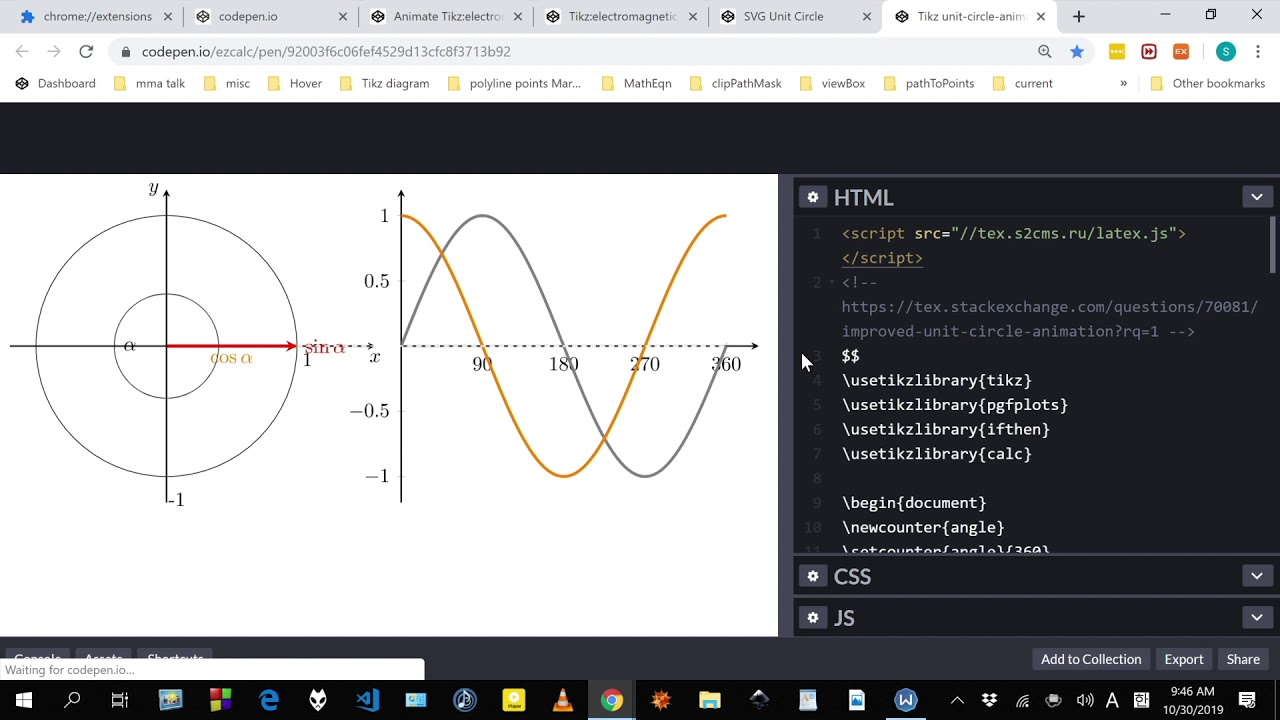Go back to the previous page
Screen dimensions: 1280x720
point(22,51)
